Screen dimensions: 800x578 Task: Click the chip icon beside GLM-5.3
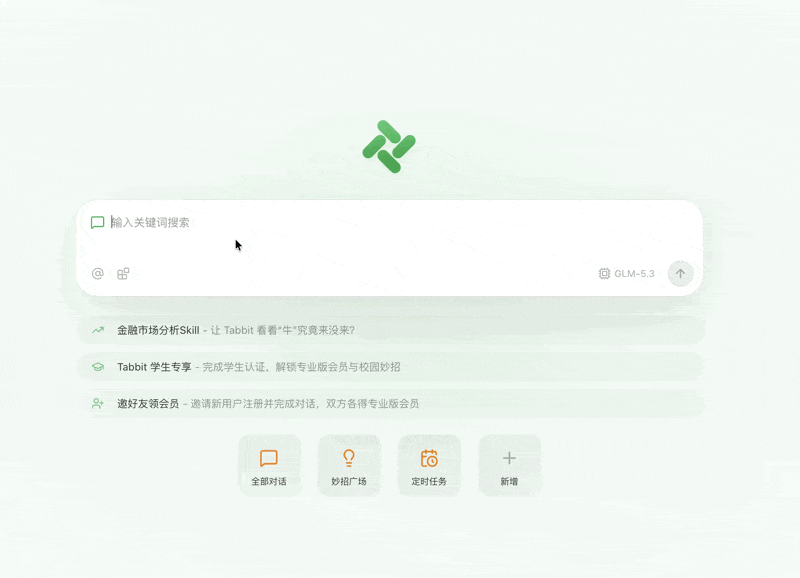604,274
